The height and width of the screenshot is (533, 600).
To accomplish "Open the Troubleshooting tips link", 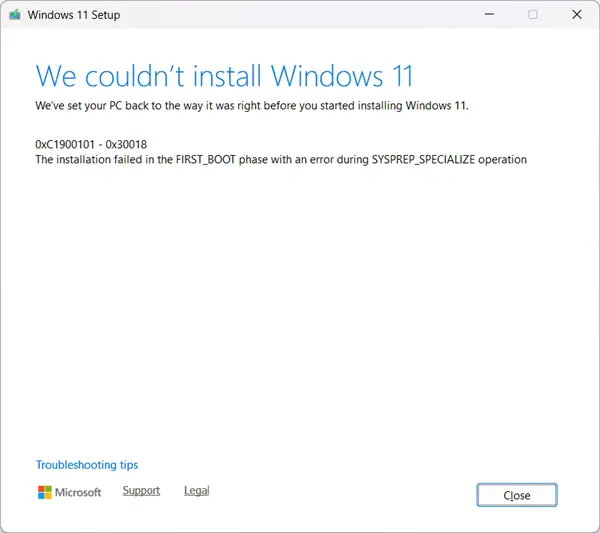I will (87, 465).
